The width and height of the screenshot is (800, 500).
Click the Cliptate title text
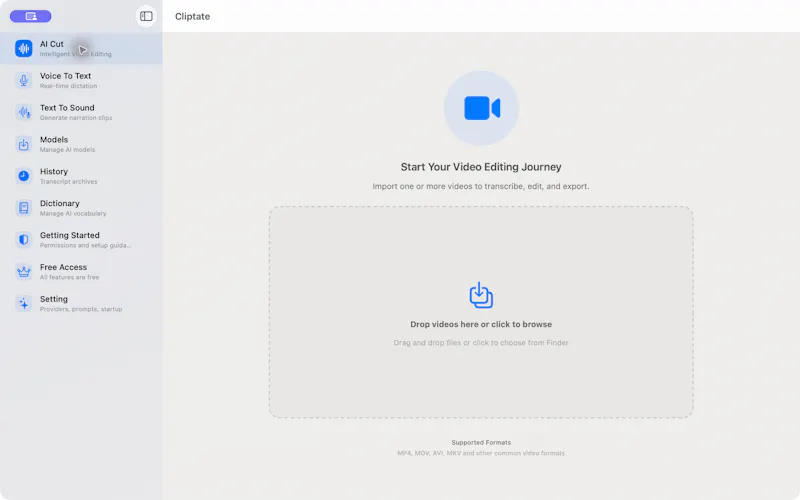(192, 16)
